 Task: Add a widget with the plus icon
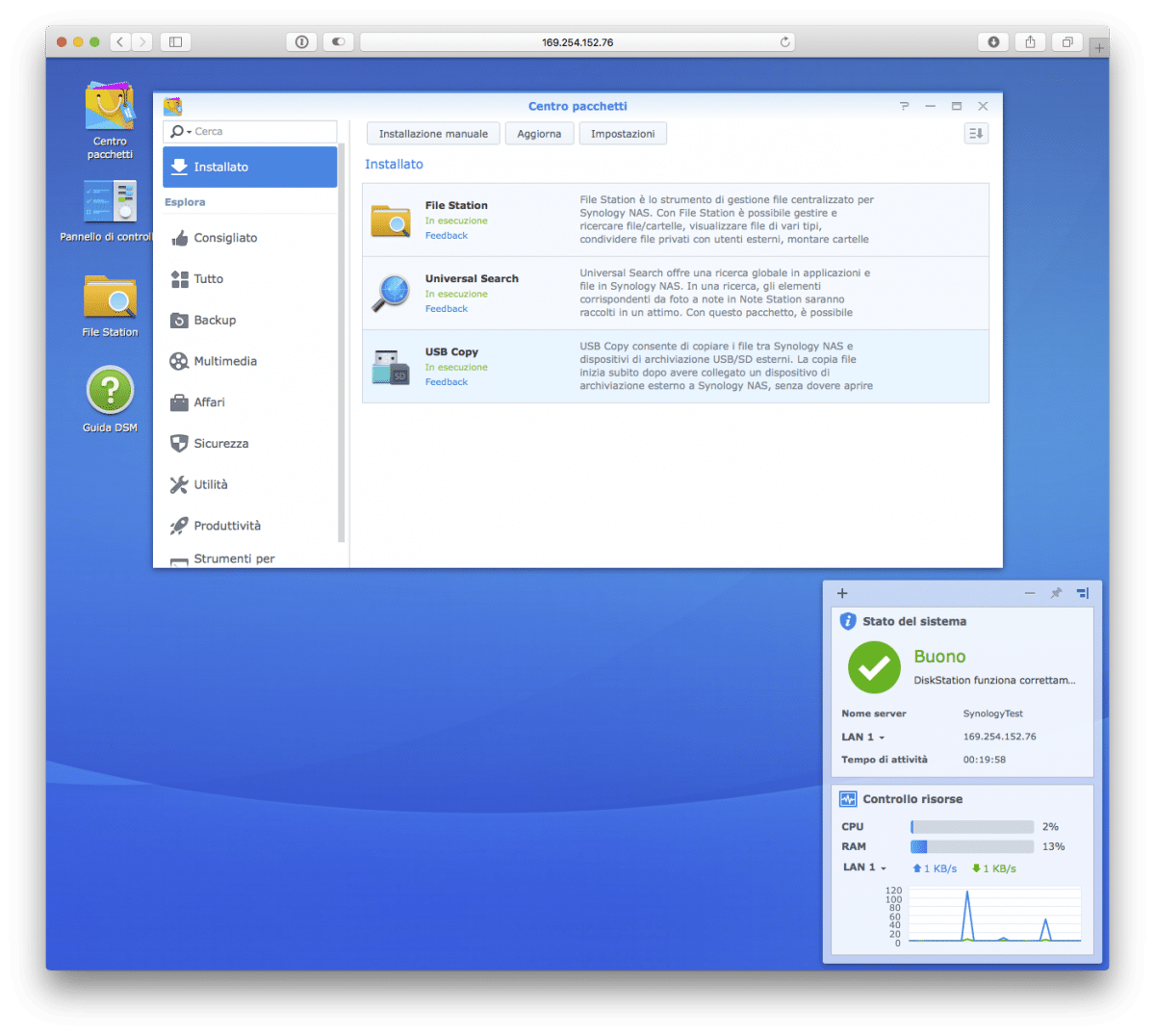(x=842, y=593)
